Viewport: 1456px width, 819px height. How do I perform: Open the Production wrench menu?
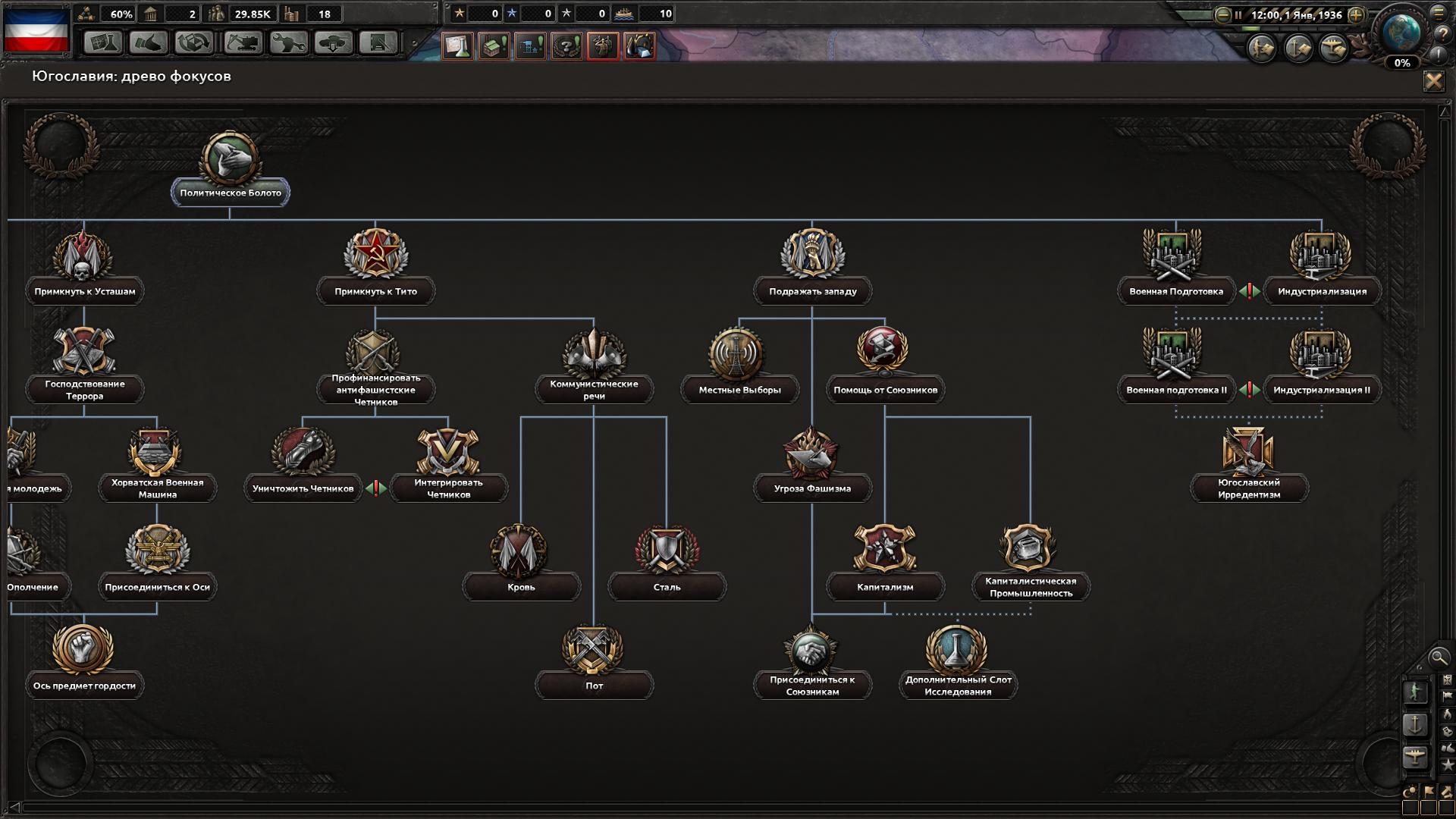point(288,42)
